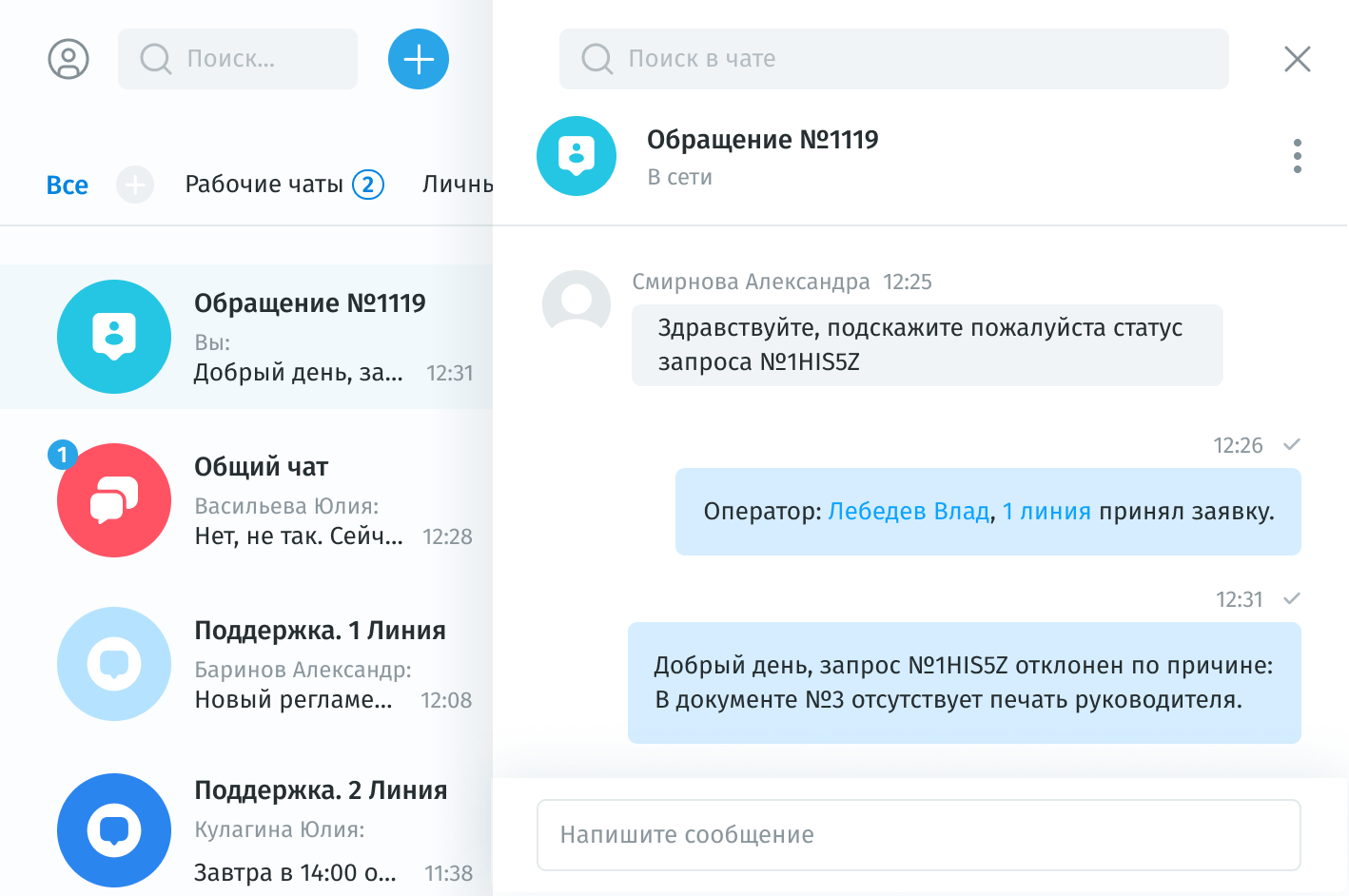1349x896 pixels.
Task: Focus the Поиск в чате search field
Action: (x=894, y=59)
